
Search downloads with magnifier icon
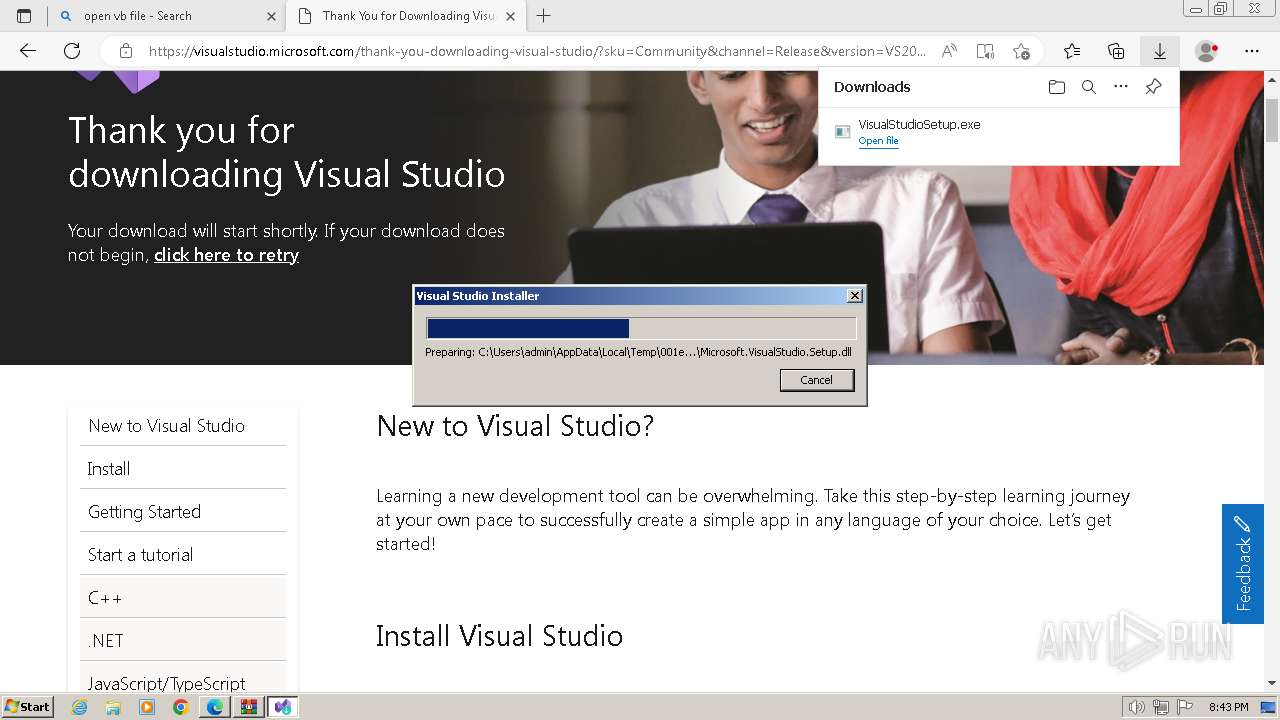click(x=1089, y=87)
